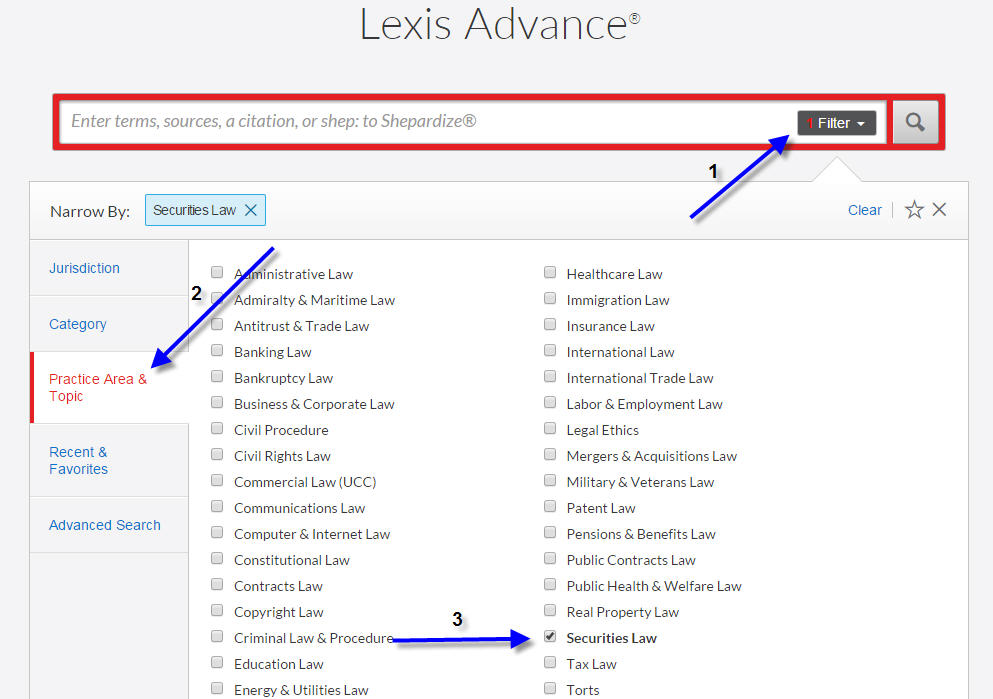
Task: Click Clear filters link
Action: coord(864,210)
